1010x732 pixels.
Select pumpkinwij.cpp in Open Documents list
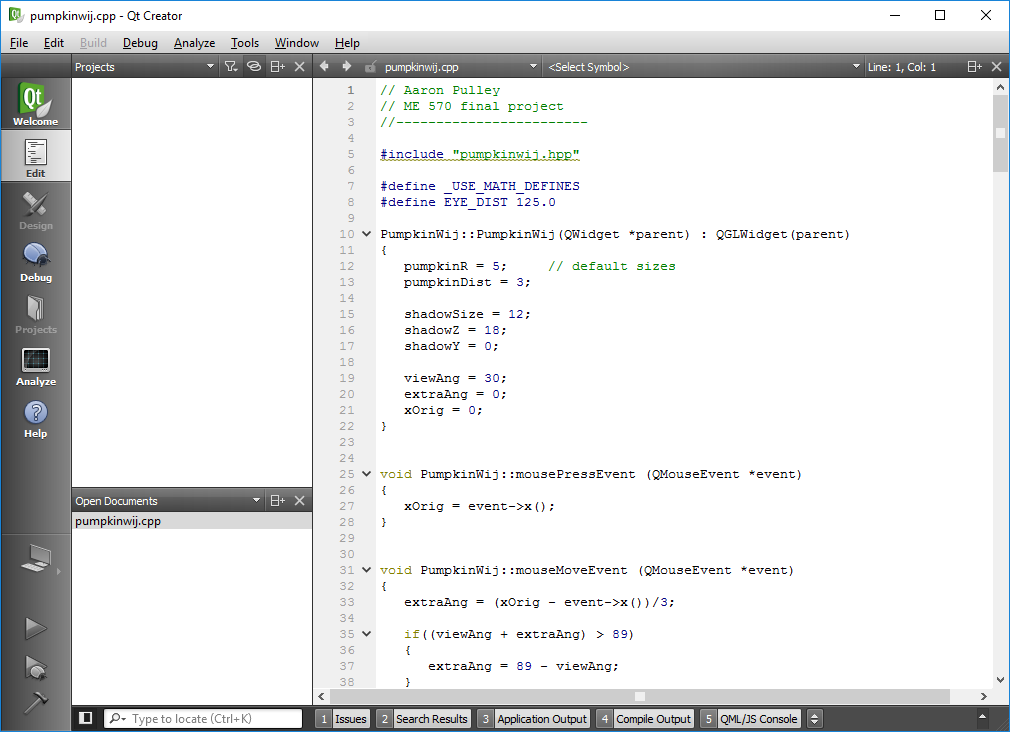point(192,521)
